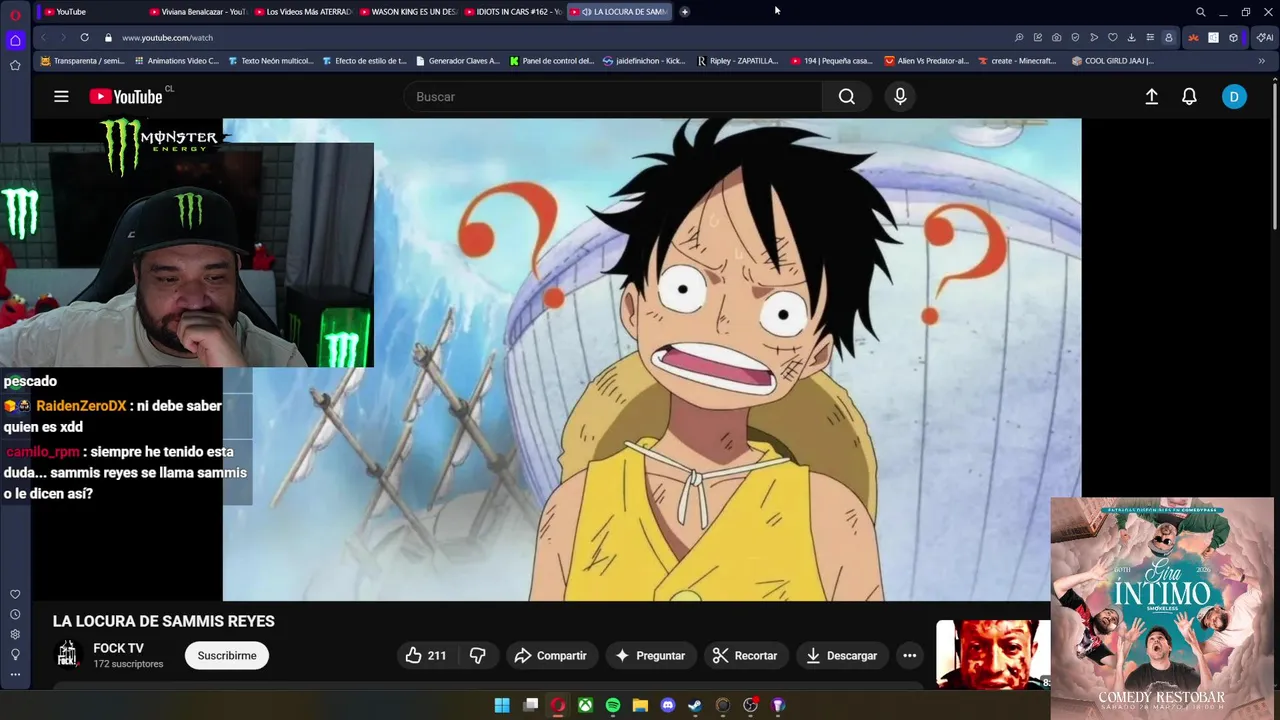Add page to bookmarks heart icon
Viewport: 1280px width, 720px height.
(1112, 37)
